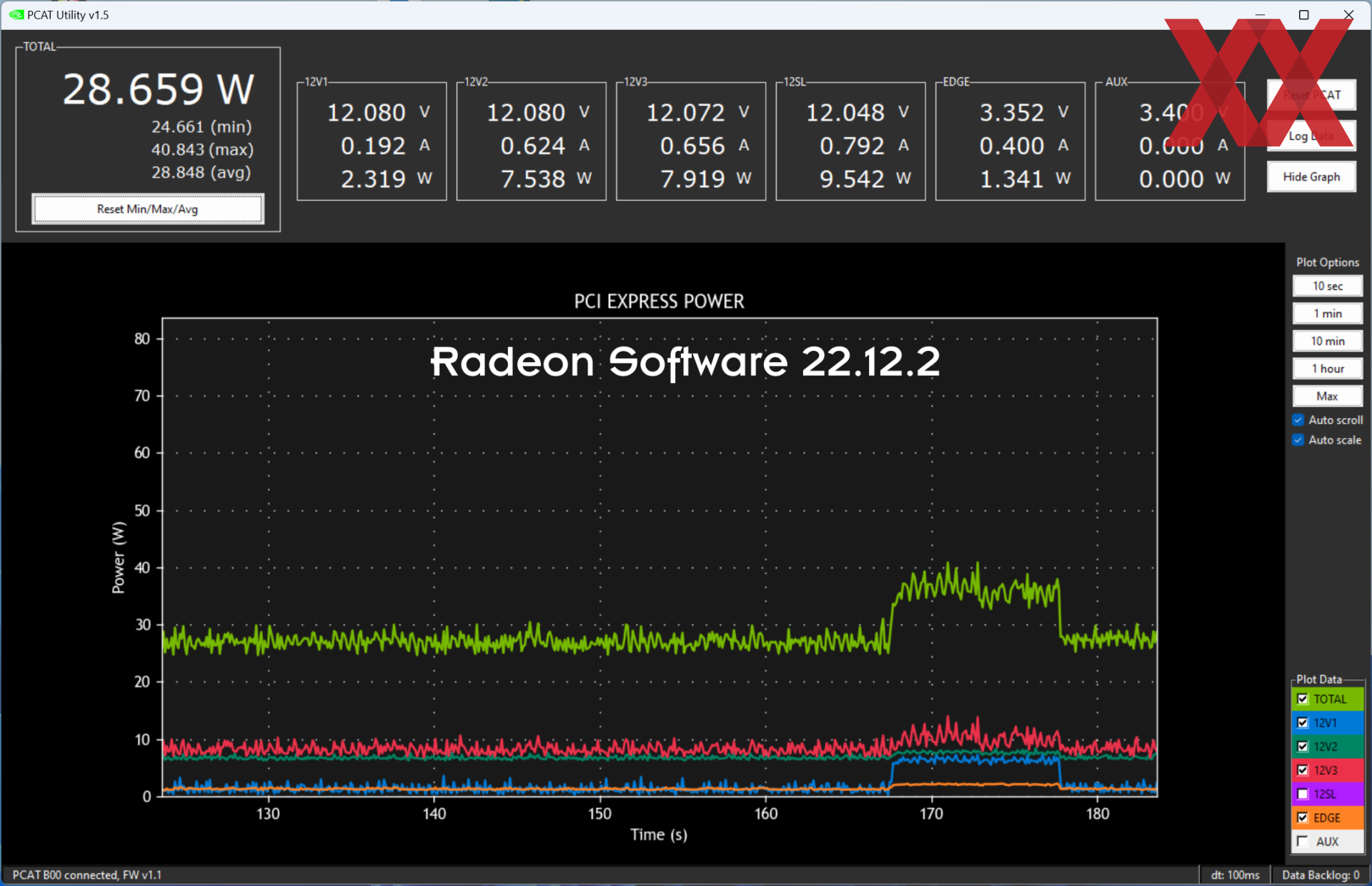Toggle the Auto scale checkbox
The width and height of the screenshot is (1372, 886).
(x=1298, y=440)
